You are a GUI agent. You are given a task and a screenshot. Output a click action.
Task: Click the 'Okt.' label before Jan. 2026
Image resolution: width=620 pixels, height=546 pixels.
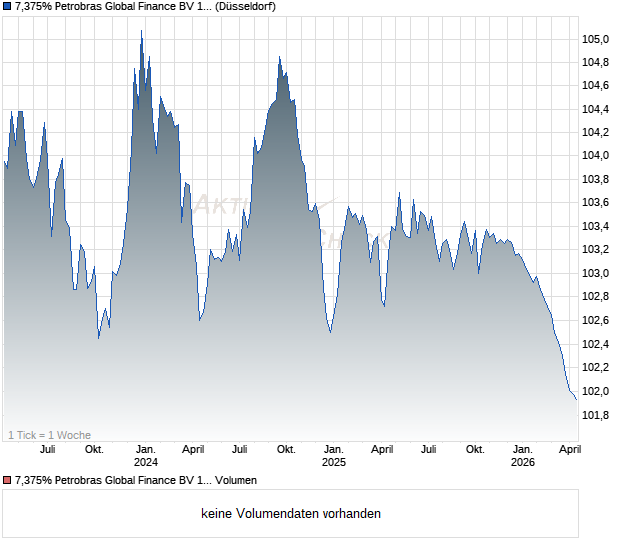coord(475,450)
